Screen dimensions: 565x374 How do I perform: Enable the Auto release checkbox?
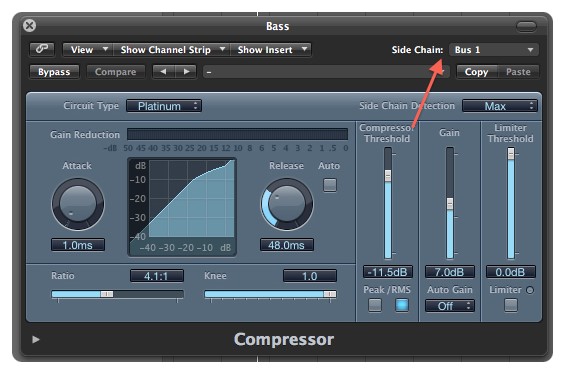(330, 185)
